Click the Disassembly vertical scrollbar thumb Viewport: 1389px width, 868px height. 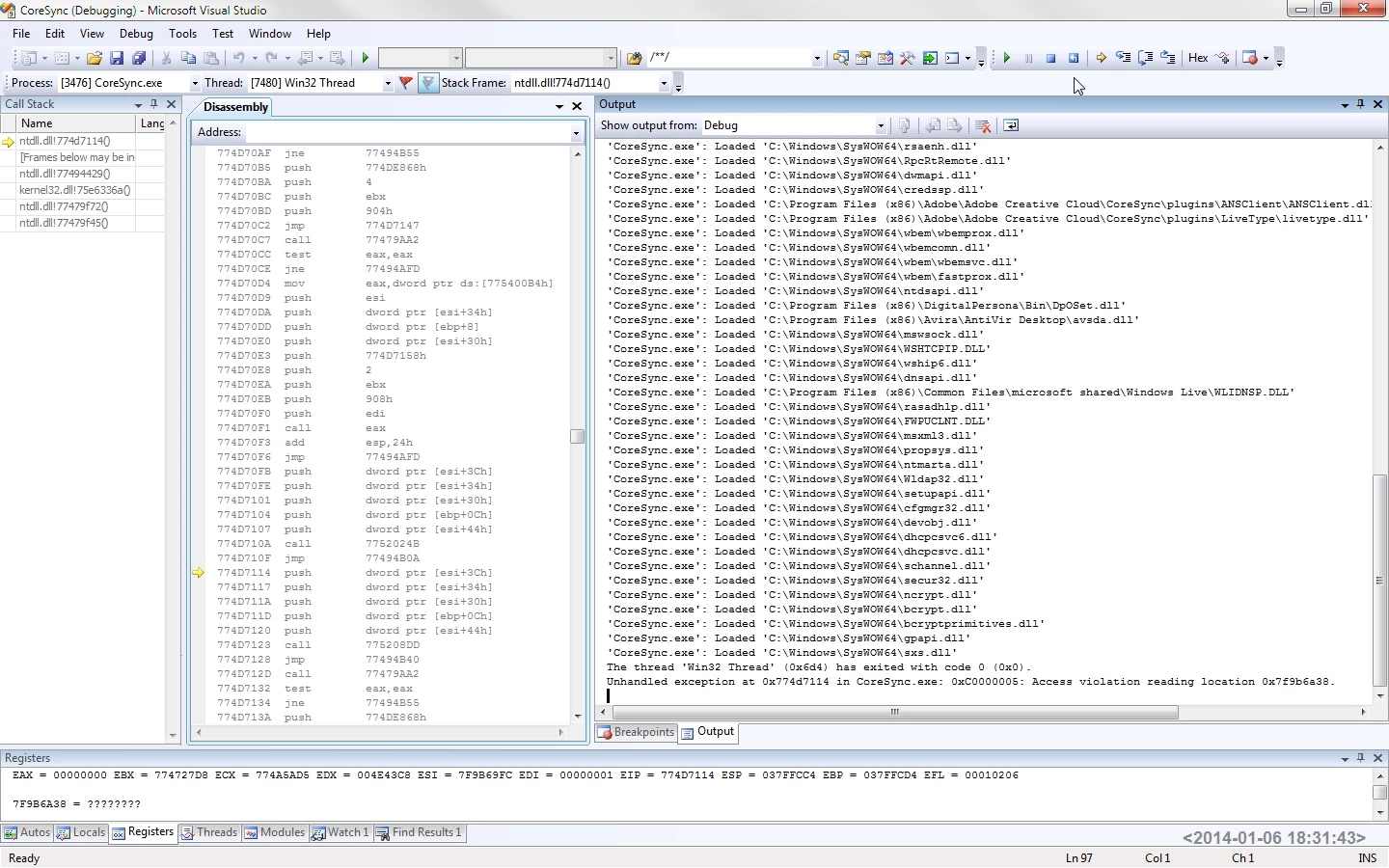pos(578,436)
